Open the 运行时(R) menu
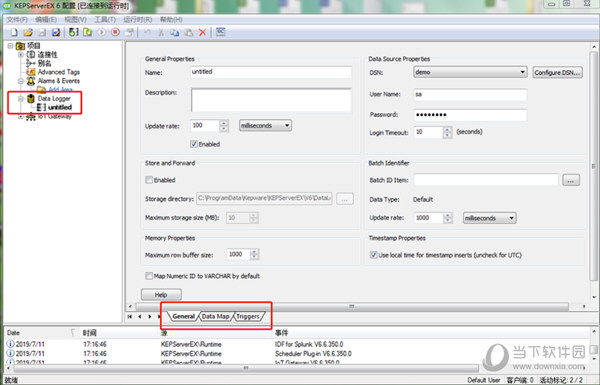600x385 pixels. click(x=138, y=20)
